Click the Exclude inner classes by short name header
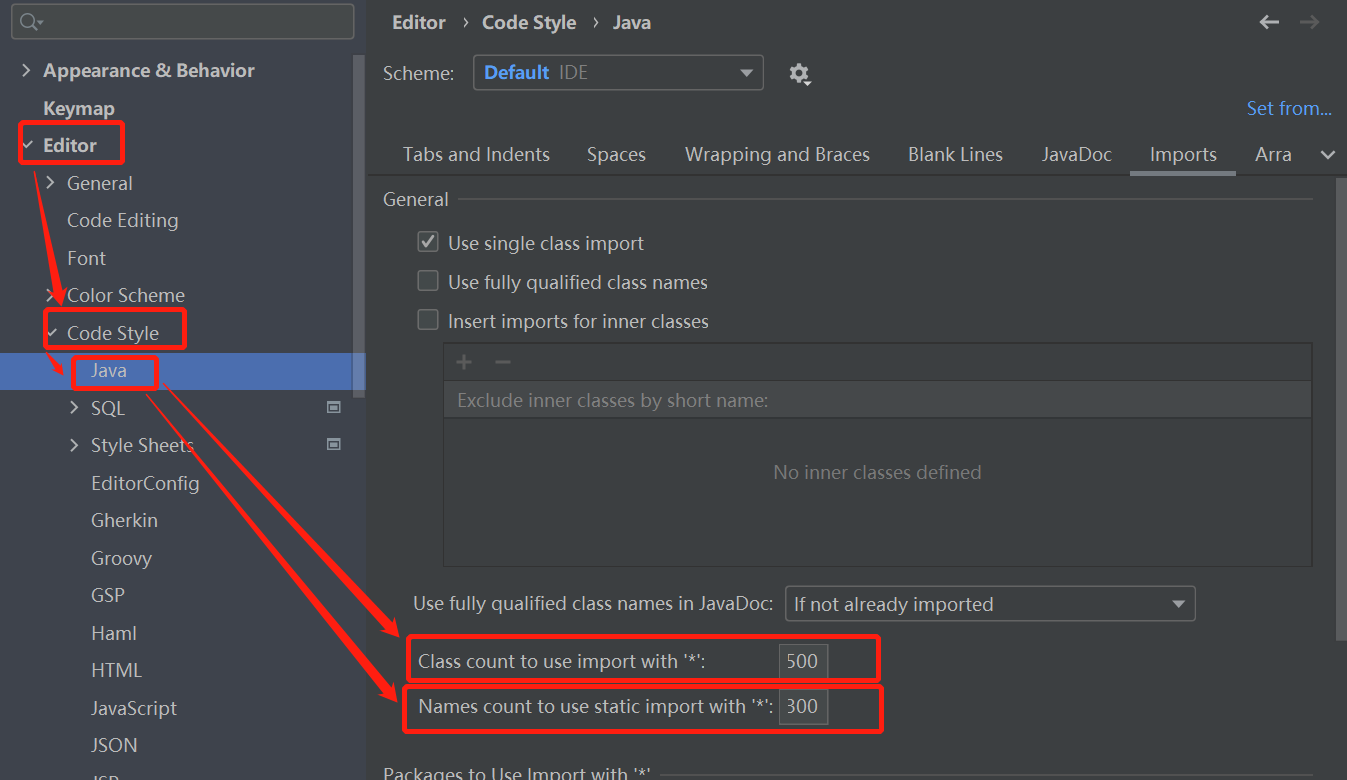This screenshot has height=780, width=1347. click(x=877, y=400)
